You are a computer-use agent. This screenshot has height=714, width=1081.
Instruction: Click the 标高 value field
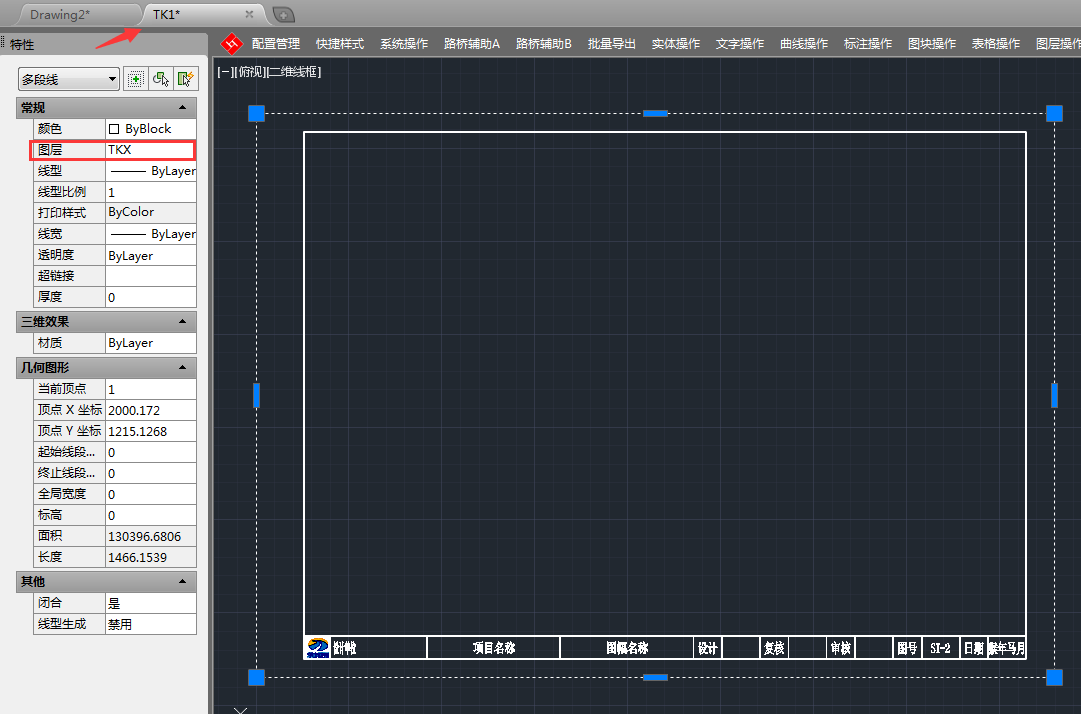point(151,515)
